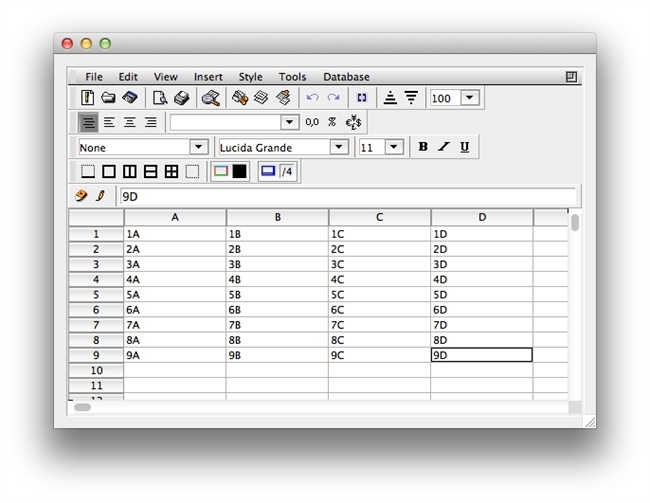Click the new document icon
The image size is (650, 503).
[x=88, y=98]
